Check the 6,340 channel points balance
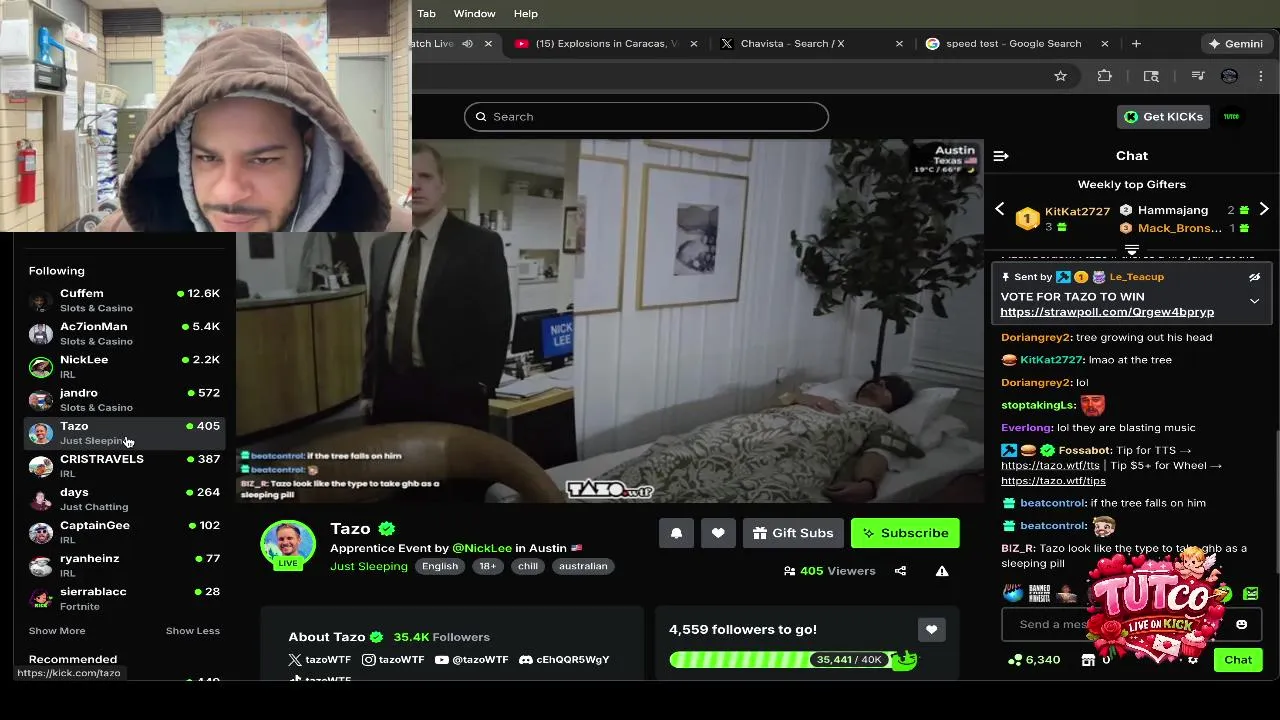The height and width of the screenshot is (720, 1280). point(1034,660)
